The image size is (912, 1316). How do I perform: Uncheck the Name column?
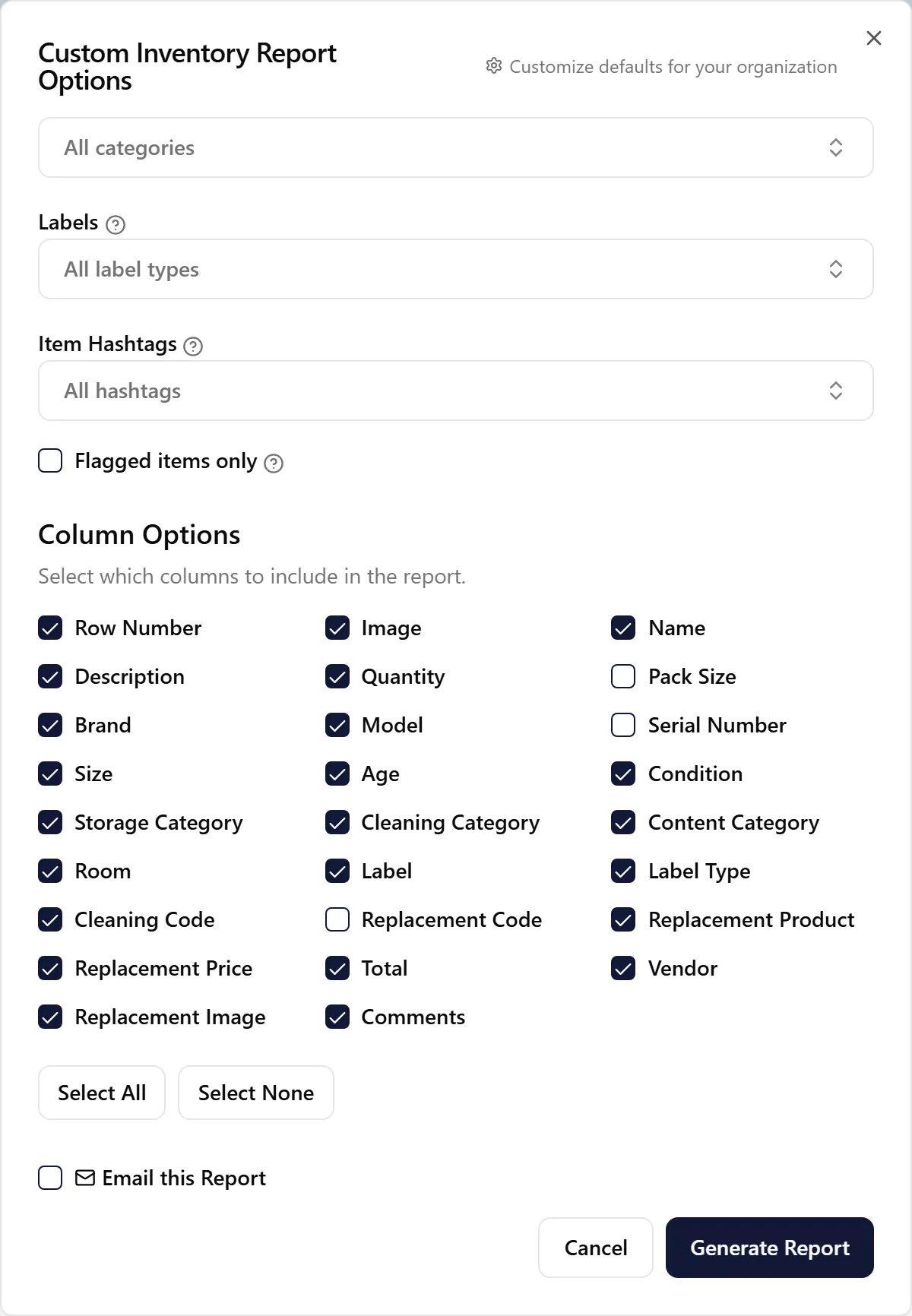[x=623, y=628]
